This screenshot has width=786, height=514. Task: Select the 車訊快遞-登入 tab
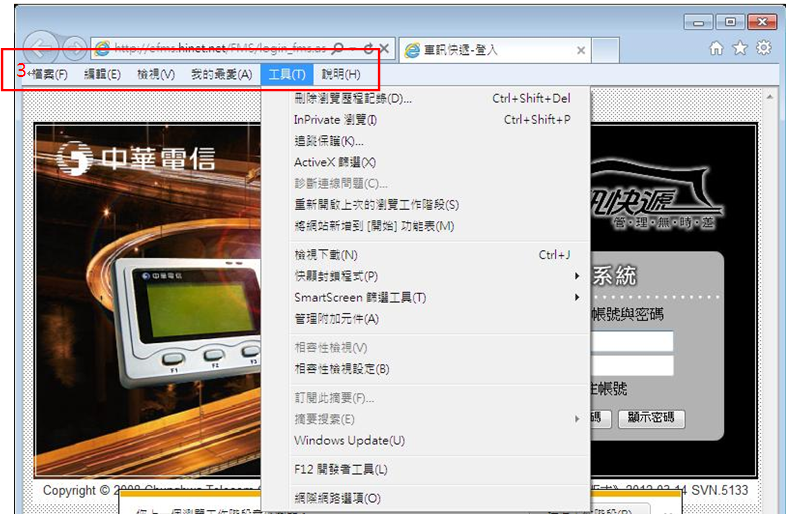point(495,50)
